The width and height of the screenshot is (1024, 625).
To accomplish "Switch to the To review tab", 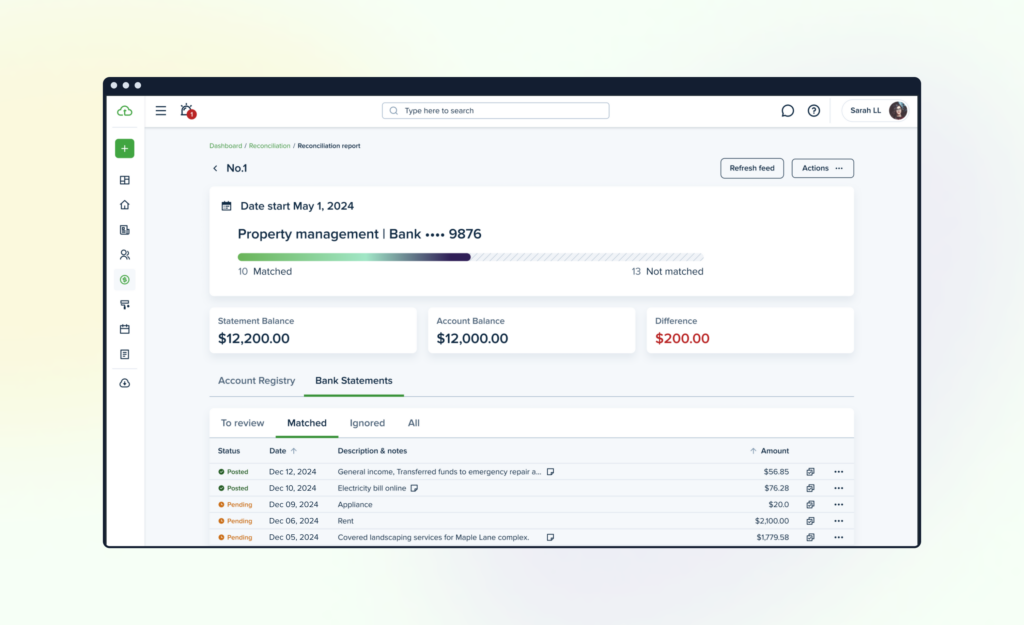I will pos(242,423).
